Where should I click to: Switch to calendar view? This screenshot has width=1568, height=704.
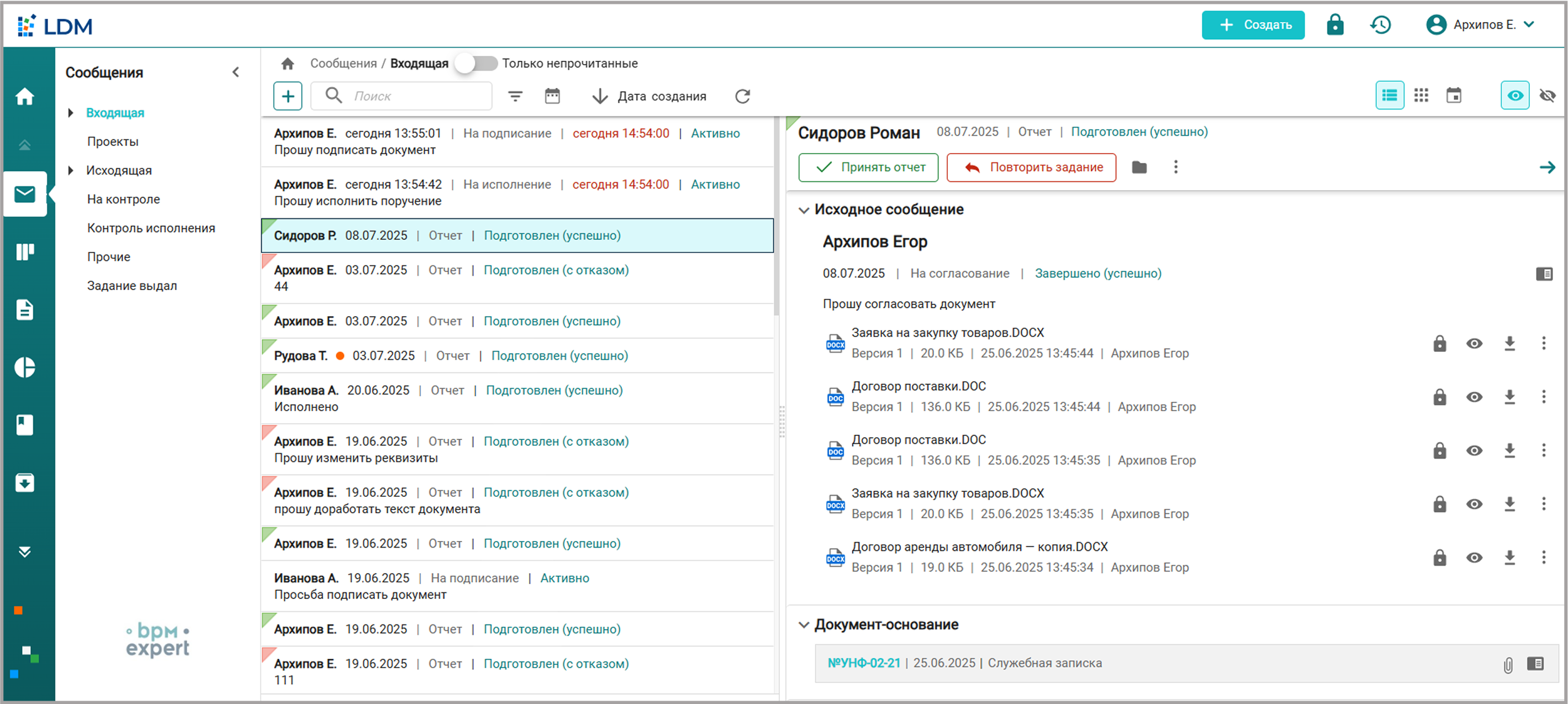[x=1454, y=95]
